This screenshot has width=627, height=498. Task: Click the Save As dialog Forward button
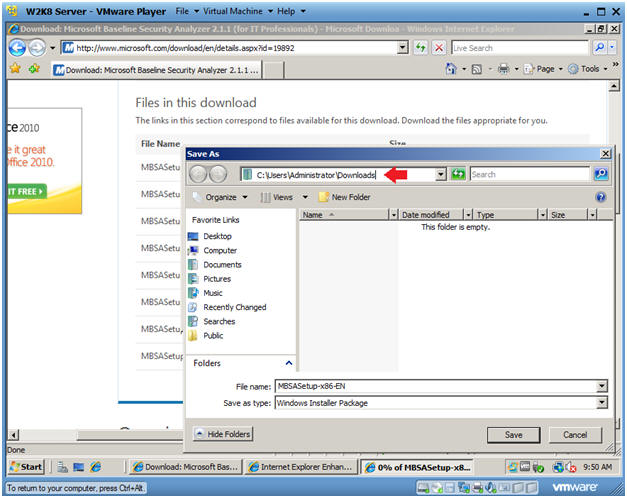point(218,174)
